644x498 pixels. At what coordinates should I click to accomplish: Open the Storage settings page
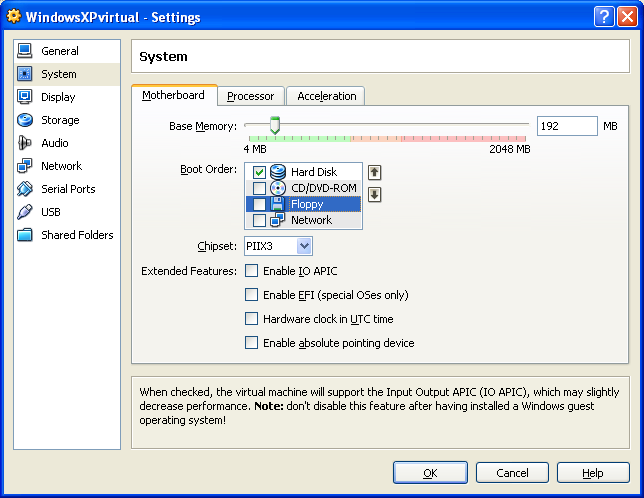[67, 120]
